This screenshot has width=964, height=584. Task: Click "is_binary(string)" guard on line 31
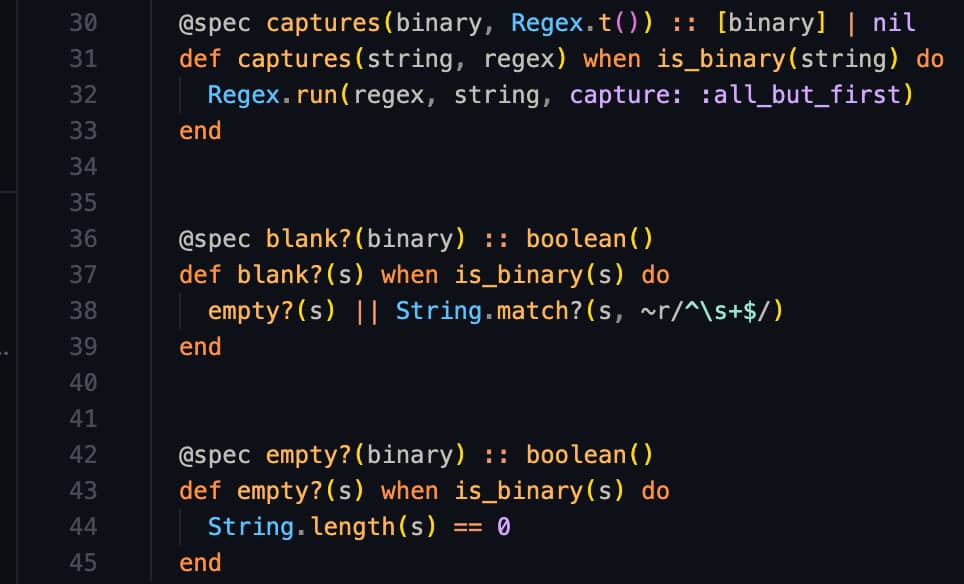point(778,60)
